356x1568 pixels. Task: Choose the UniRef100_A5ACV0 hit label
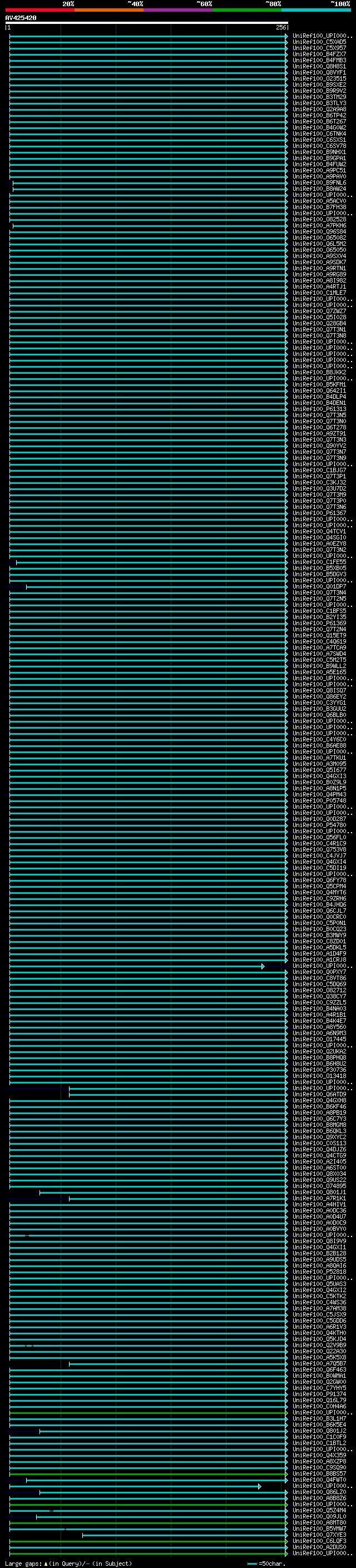pos(319,201)
